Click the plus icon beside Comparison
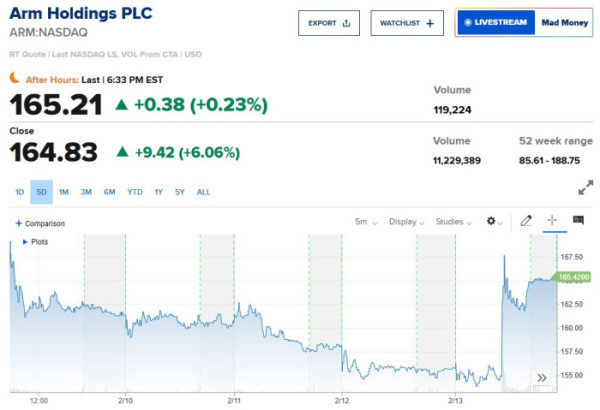The height and width of the screenshot is (410, 600). [x=19, y=223]
